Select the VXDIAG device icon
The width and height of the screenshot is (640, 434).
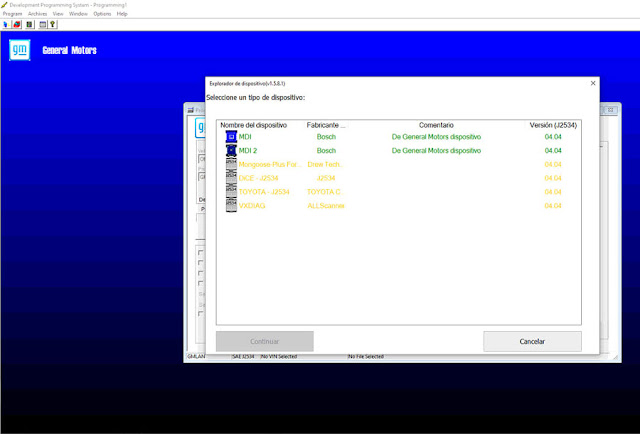(x=231, y=206)
